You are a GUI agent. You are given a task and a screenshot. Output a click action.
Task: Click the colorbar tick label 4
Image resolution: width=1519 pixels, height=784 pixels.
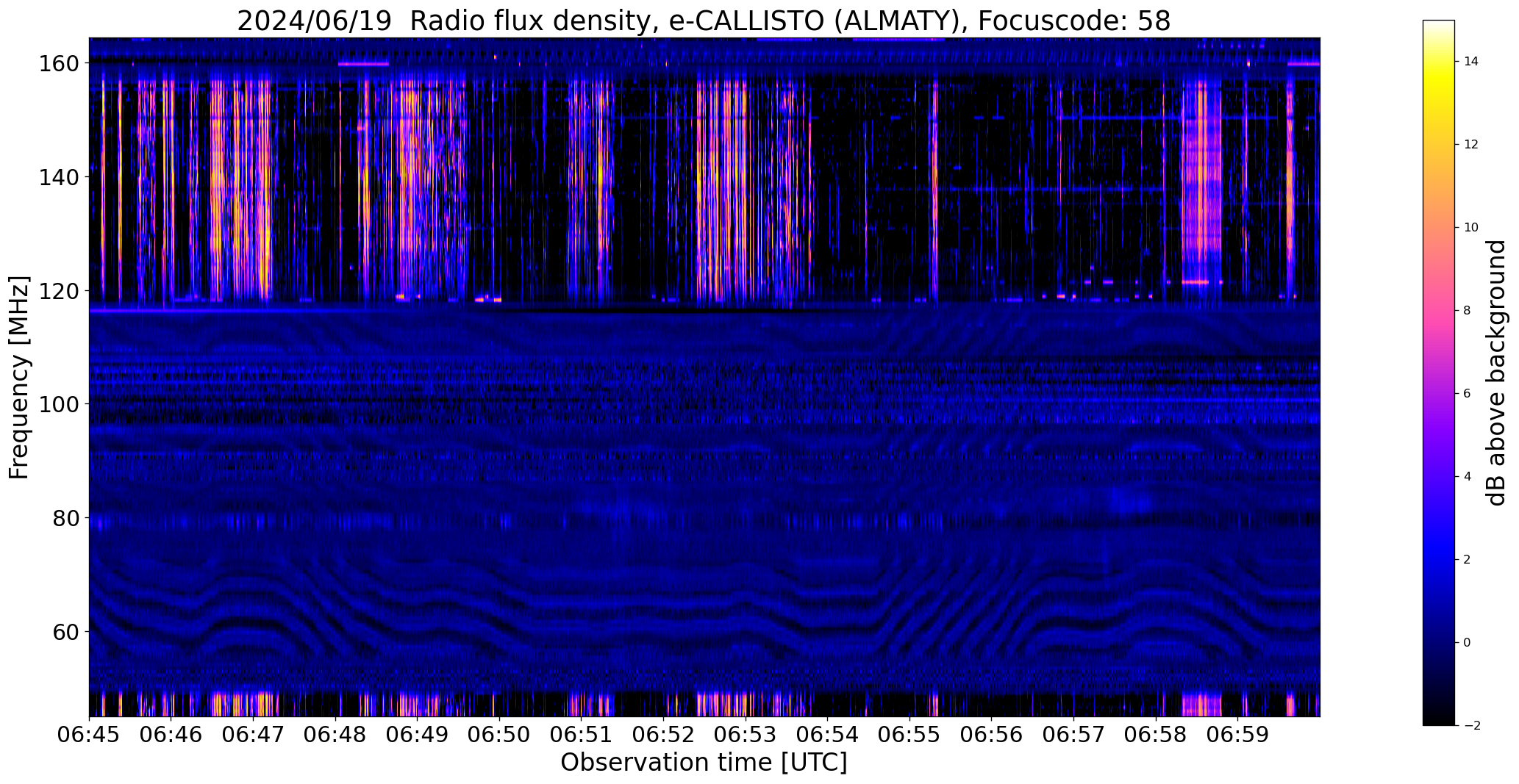click(1467, 477)
